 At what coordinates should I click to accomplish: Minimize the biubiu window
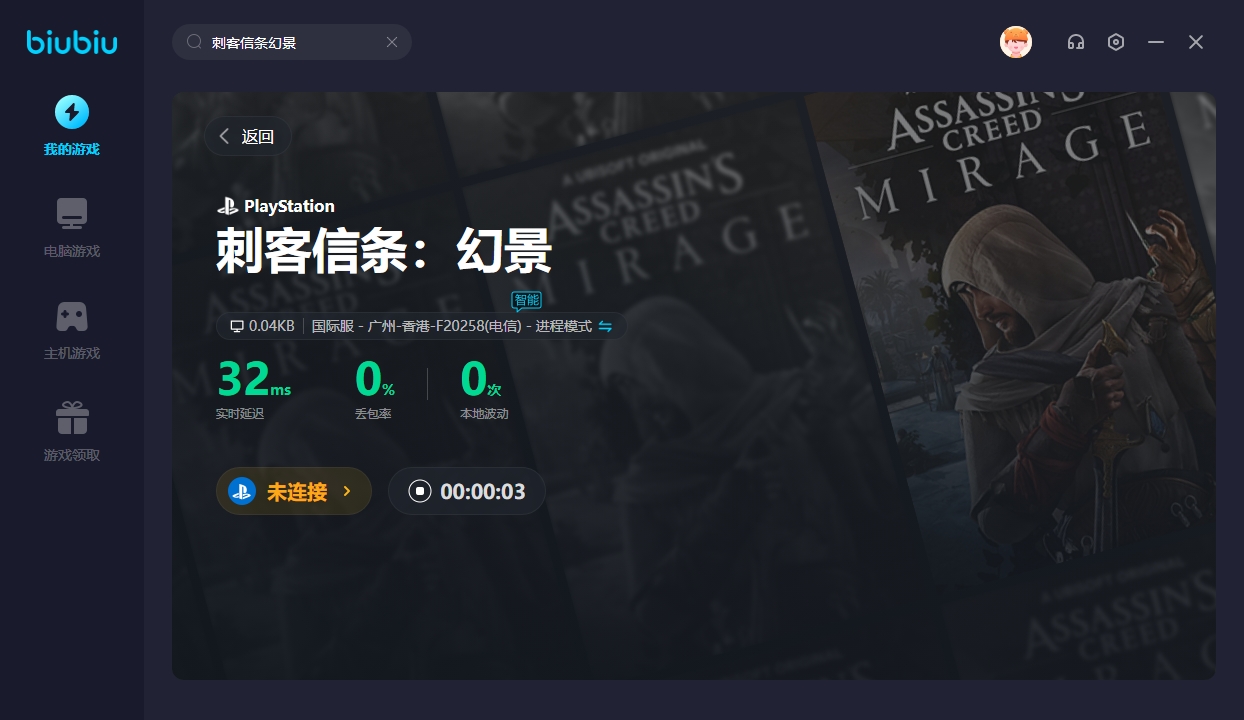(1156, 42)
